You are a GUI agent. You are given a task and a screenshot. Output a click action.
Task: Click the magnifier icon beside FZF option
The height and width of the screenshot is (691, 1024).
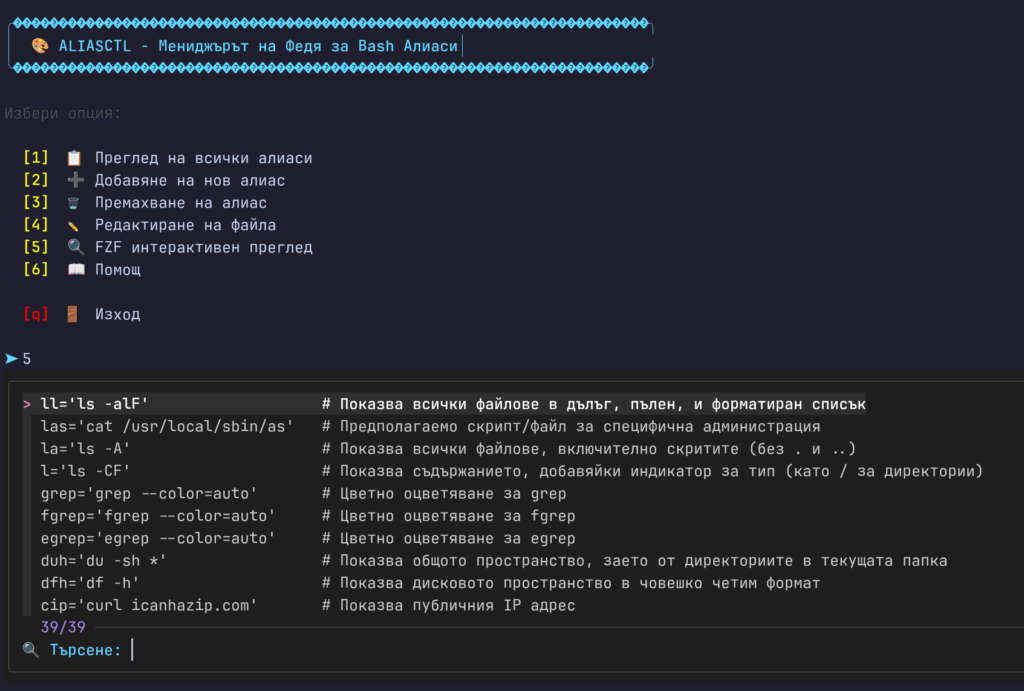(x=73, y=248)
